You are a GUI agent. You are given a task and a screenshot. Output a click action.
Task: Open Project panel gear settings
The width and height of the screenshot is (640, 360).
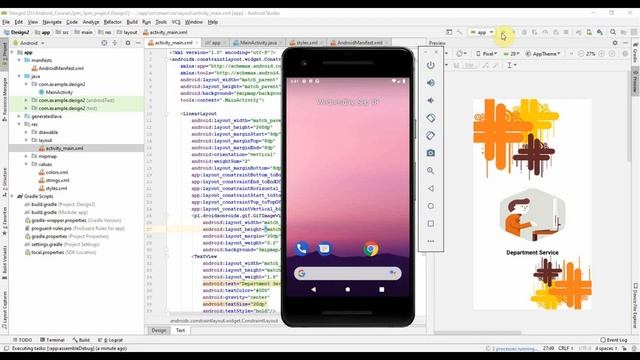click(128, 43)
